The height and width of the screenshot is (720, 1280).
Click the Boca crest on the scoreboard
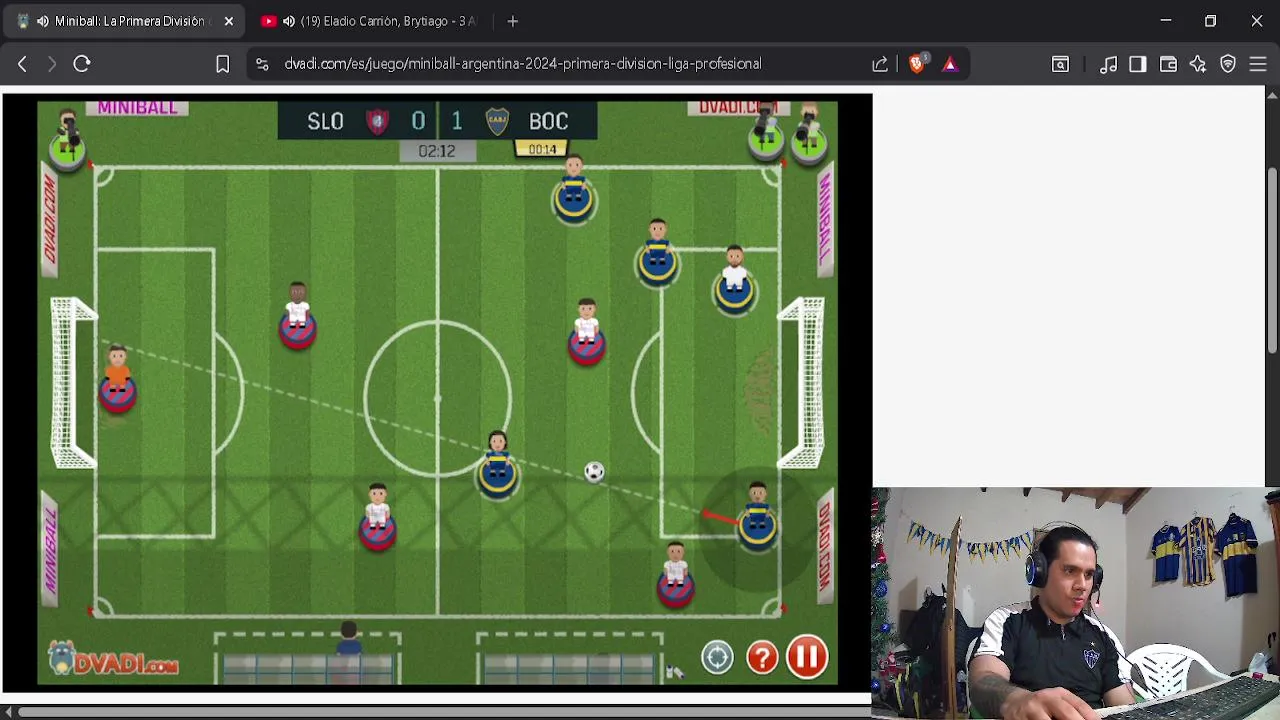(x=497, y=122)
